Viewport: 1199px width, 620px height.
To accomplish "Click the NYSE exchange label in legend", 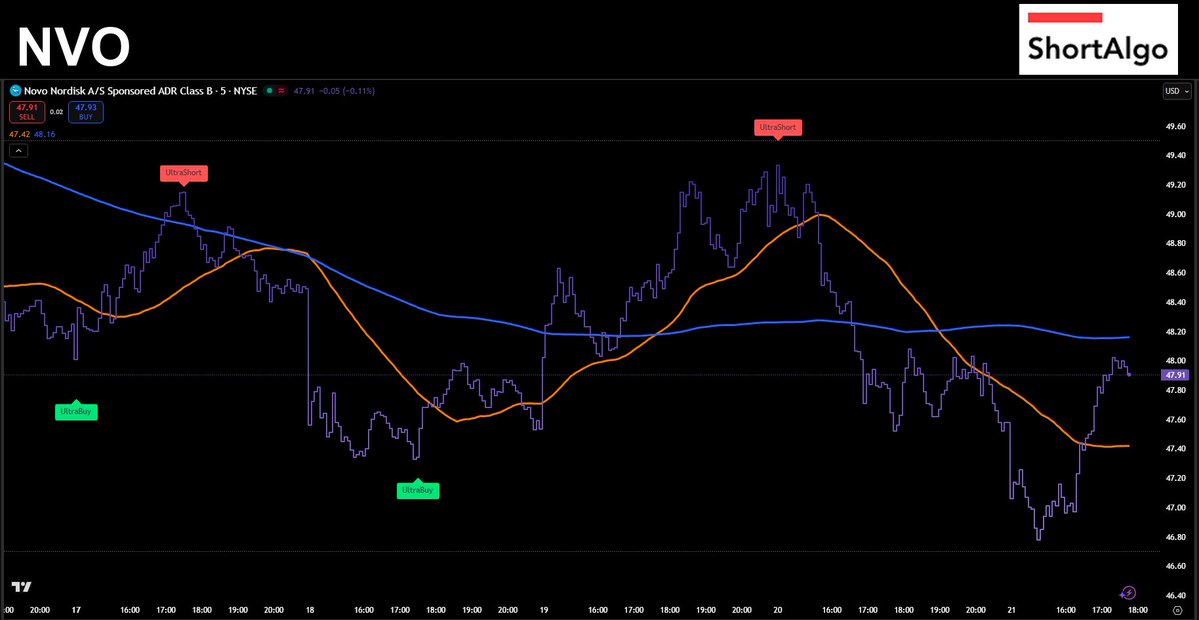I will coord(244,90).
